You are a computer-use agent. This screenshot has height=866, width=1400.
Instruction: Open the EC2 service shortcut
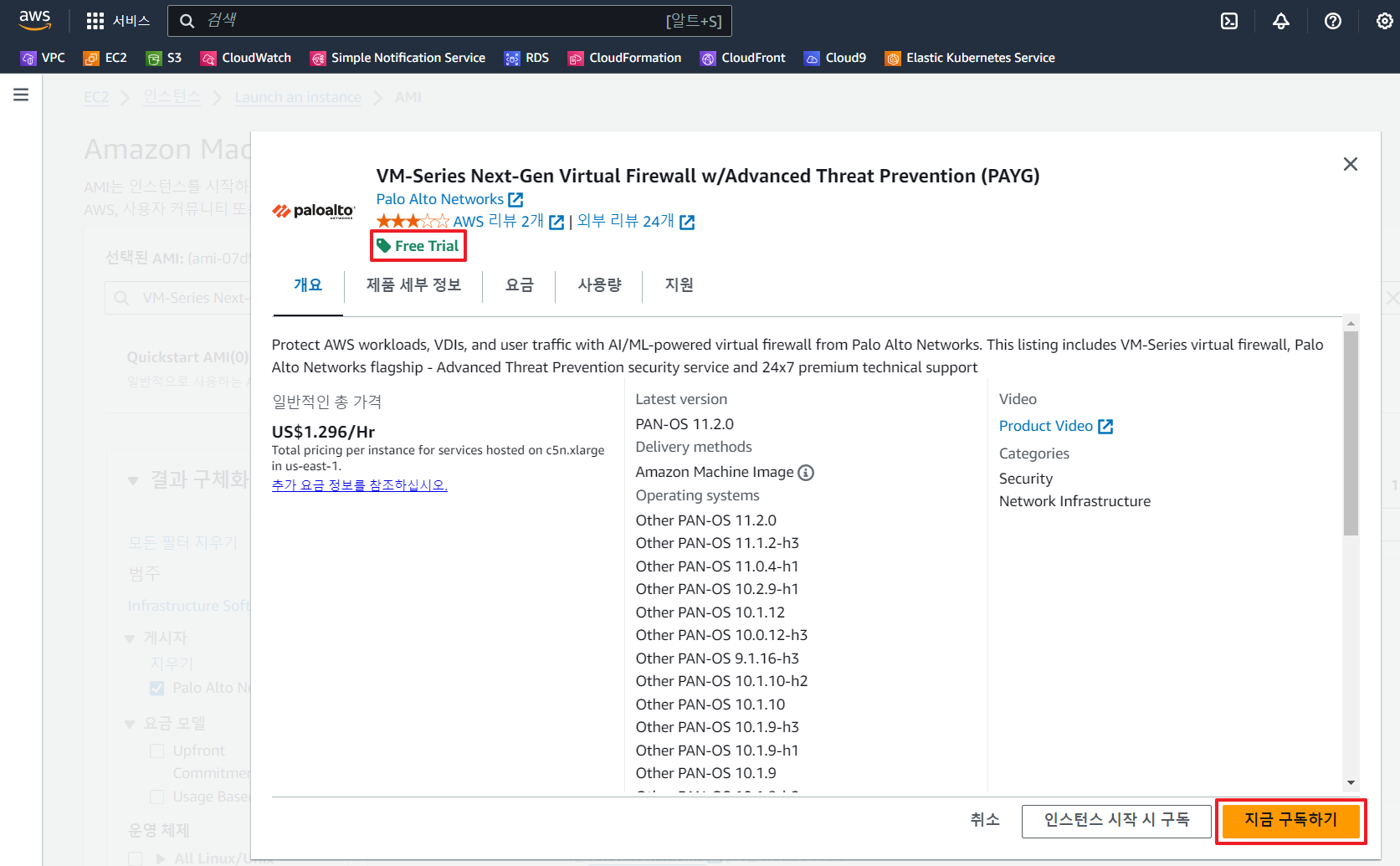click(x=105, y=58)
